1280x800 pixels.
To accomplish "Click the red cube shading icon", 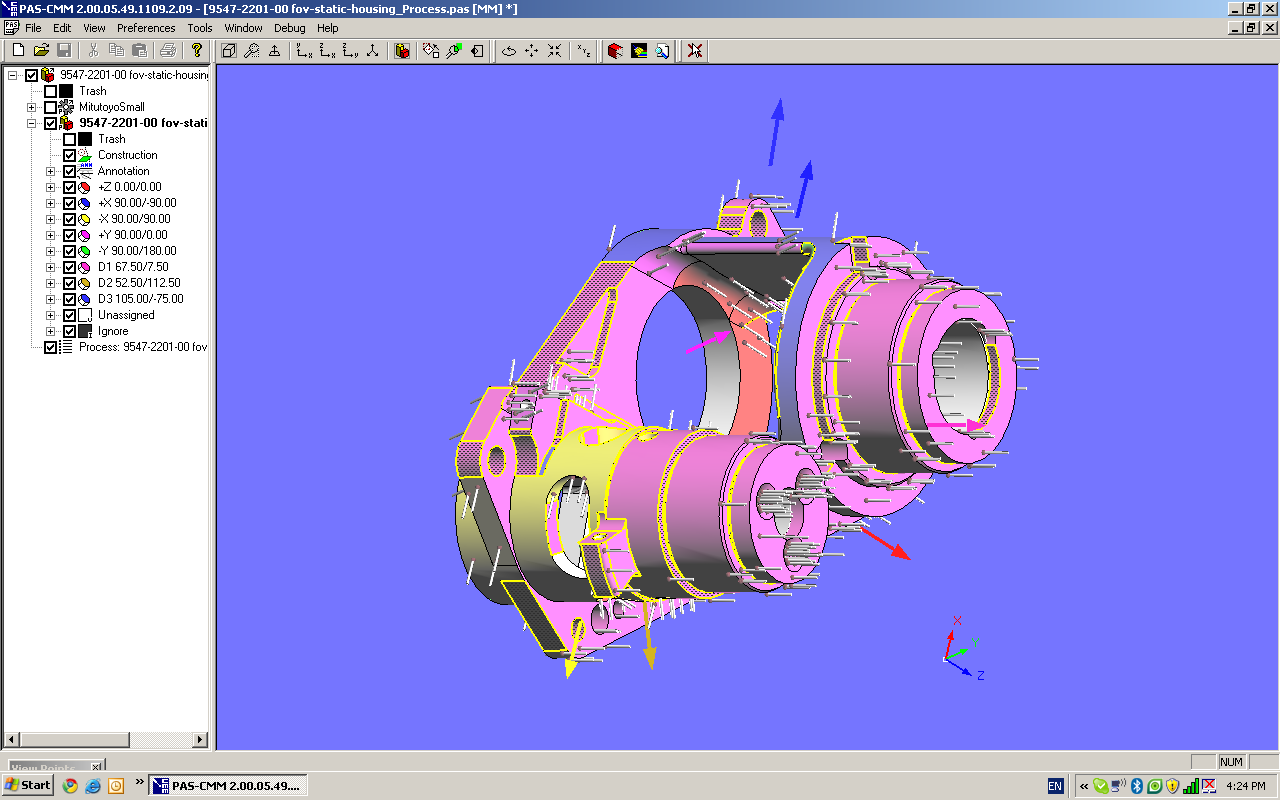I will [615, 51].
